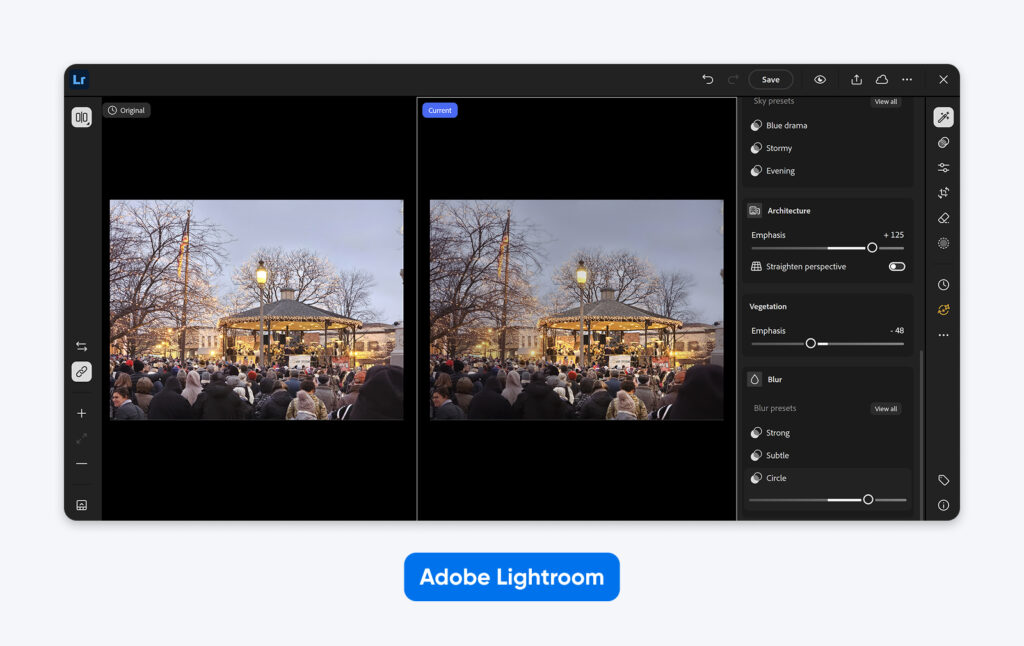Enable the Straighten perspective switch
This screenshot has height=646, width=1024.
click(x=897, y=266)
